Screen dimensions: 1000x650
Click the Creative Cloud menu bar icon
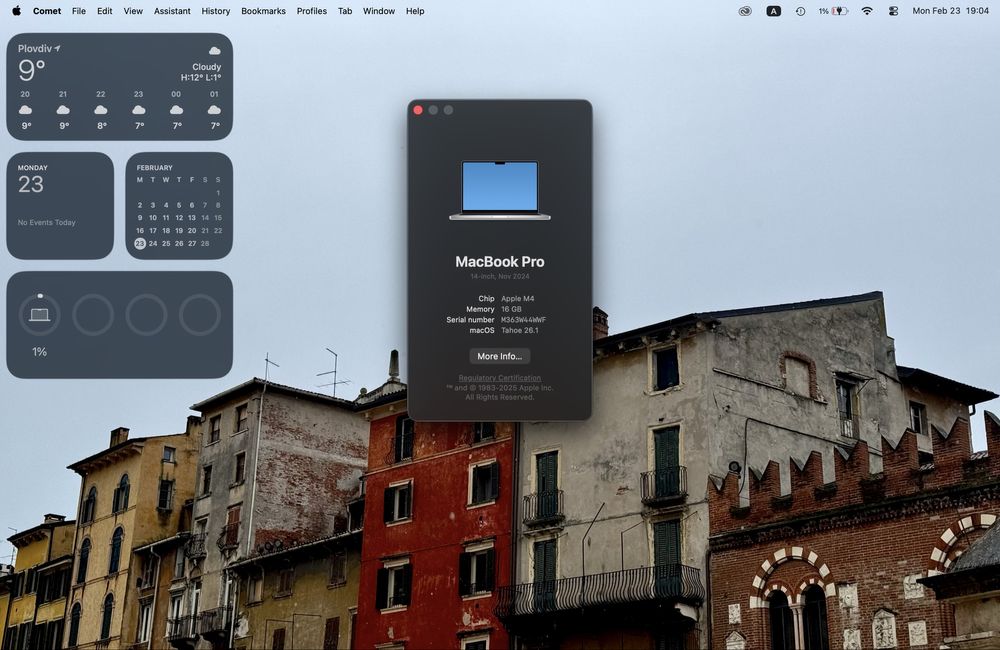click(745, 11)
